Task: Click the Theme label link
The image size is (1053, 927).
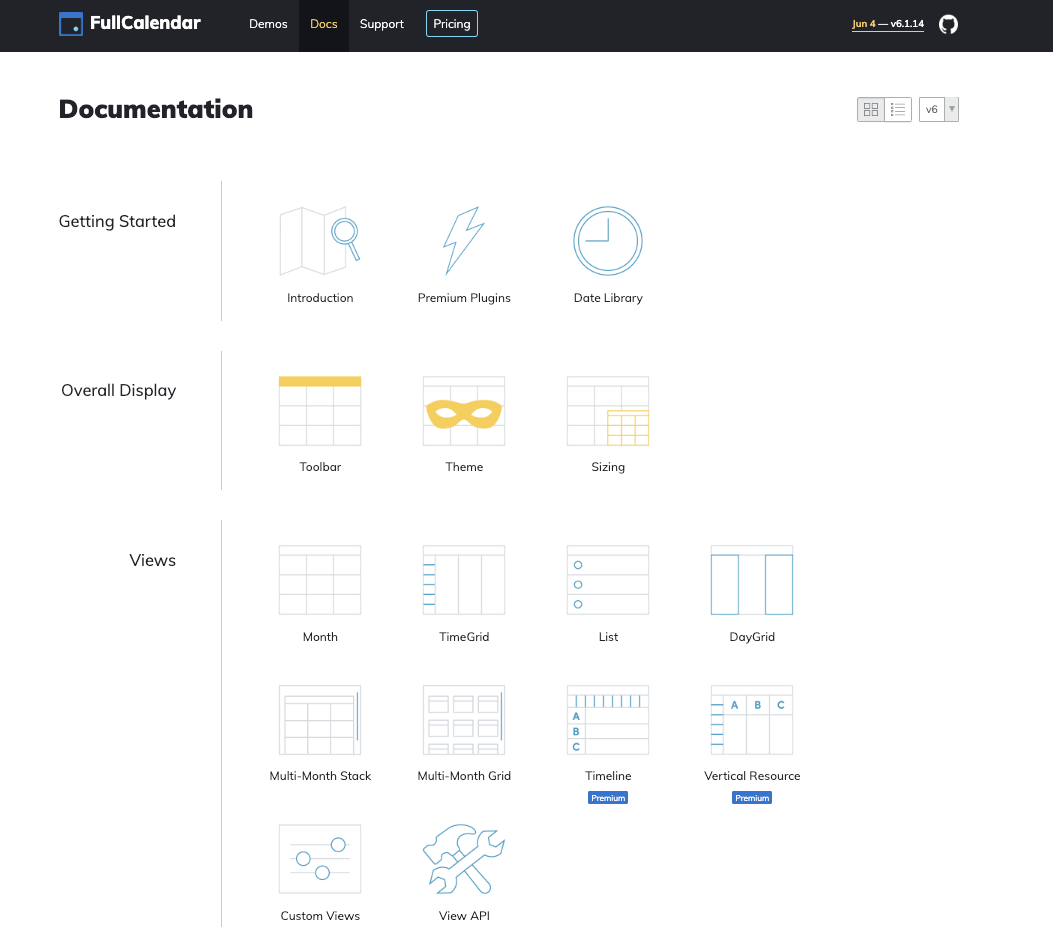Action: [464, 467]
